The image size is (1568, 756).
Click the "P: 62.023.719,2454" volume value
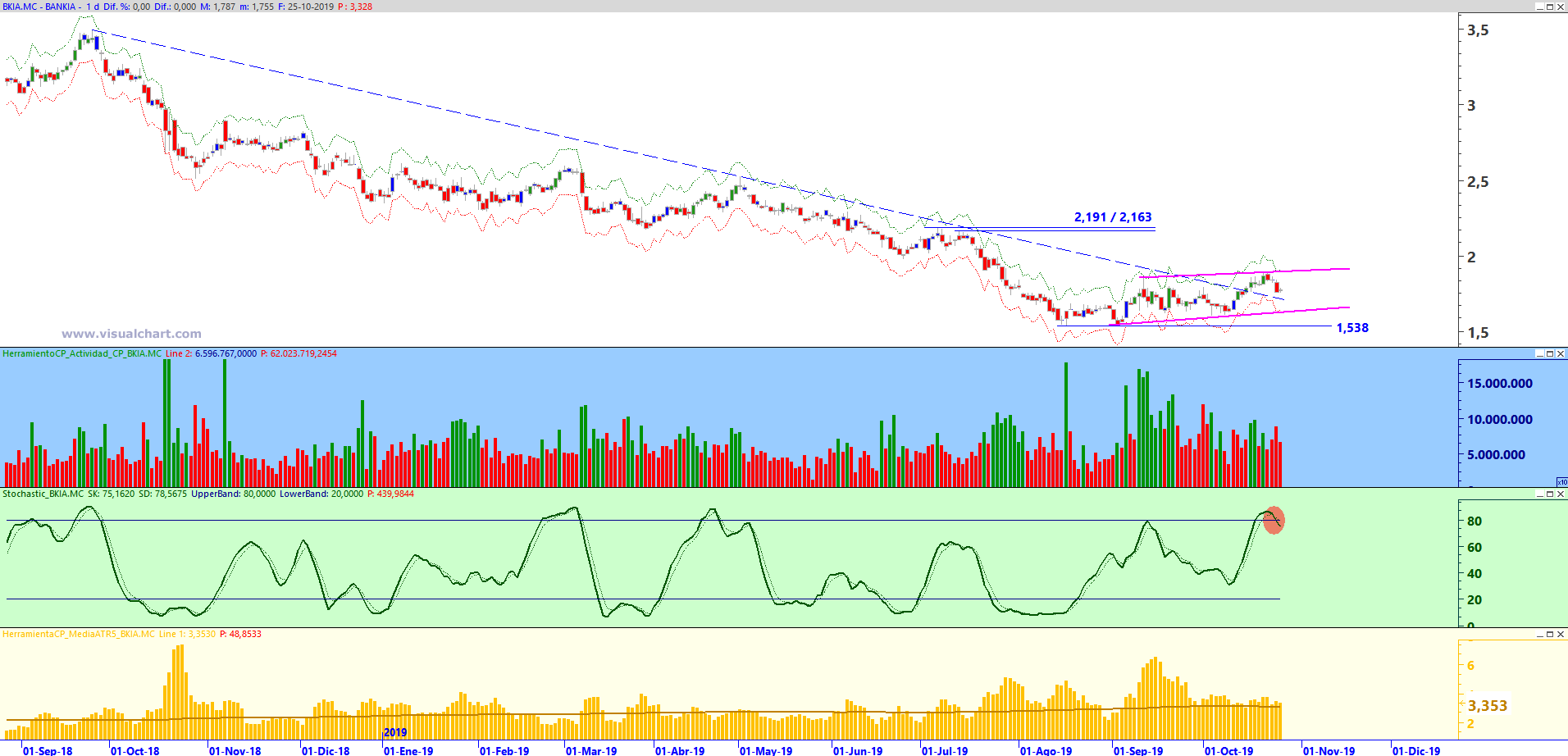pyautogui.click(x=299, y=353)
